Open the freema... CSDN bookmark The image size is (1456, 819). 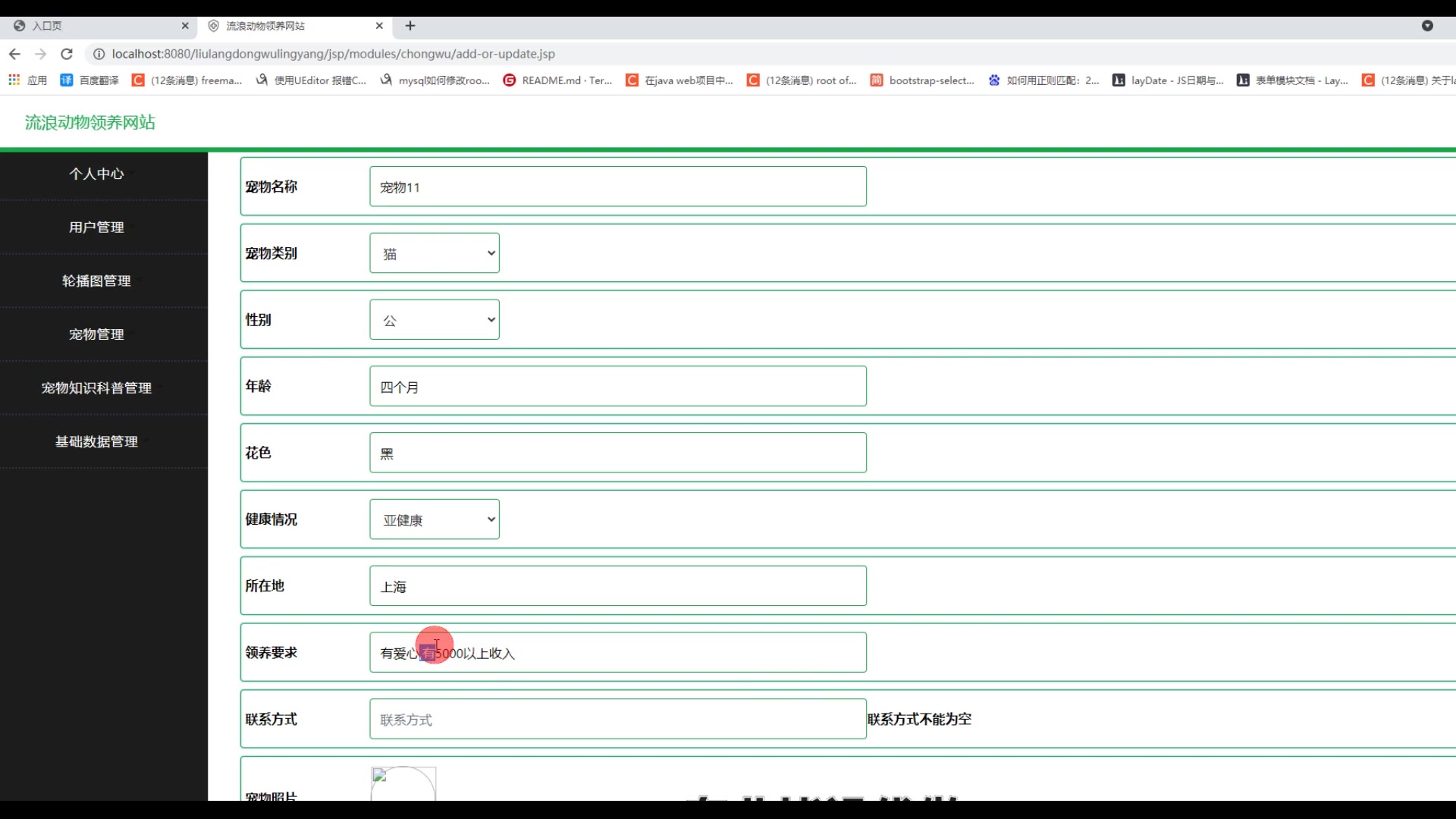187,80
